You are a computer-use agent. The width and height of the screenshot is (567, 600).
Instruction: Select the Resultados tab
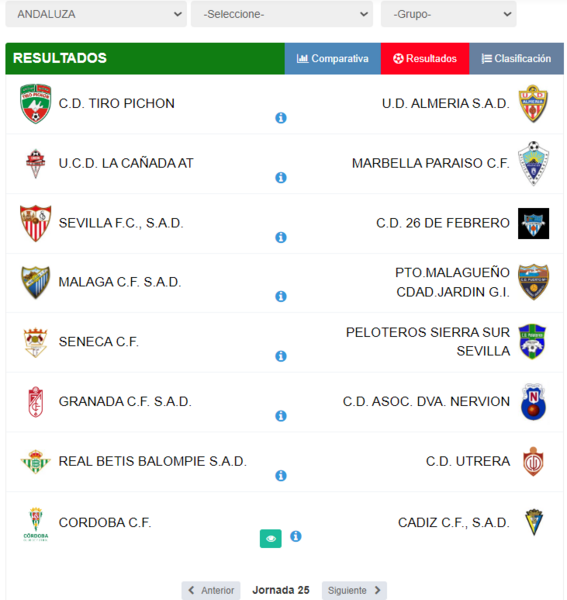[425, 59]
